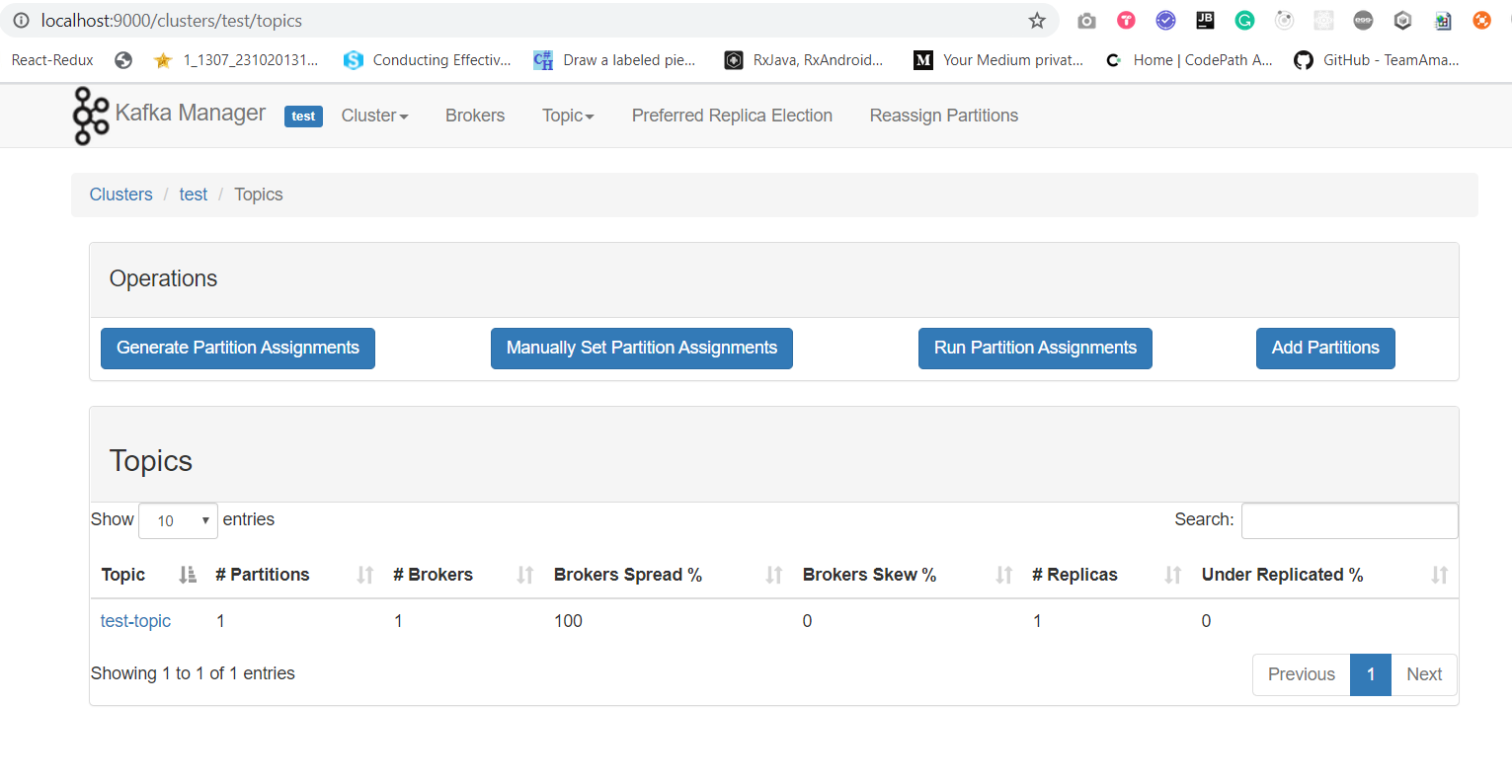The width and height of the screenshot is (1512, 784).
Task: Sort table by Brokers Spread % column
Action: 669,575
